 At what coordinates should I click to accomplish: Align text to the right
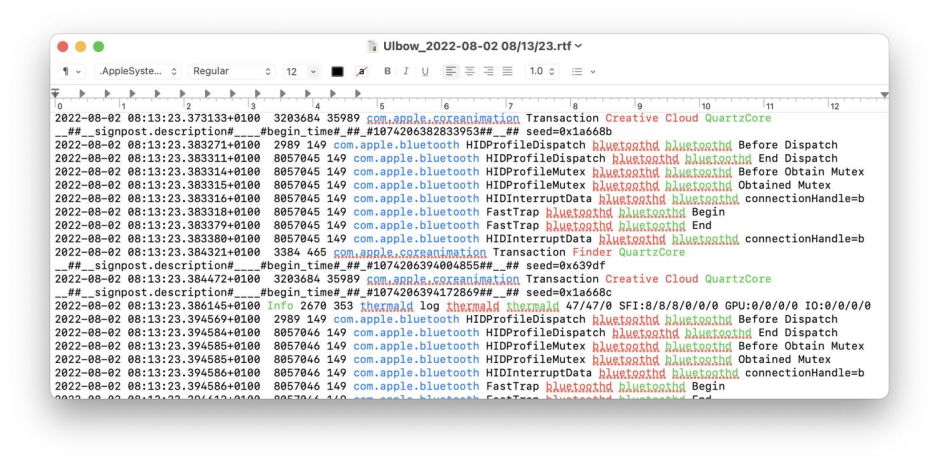tap(488, 72)
